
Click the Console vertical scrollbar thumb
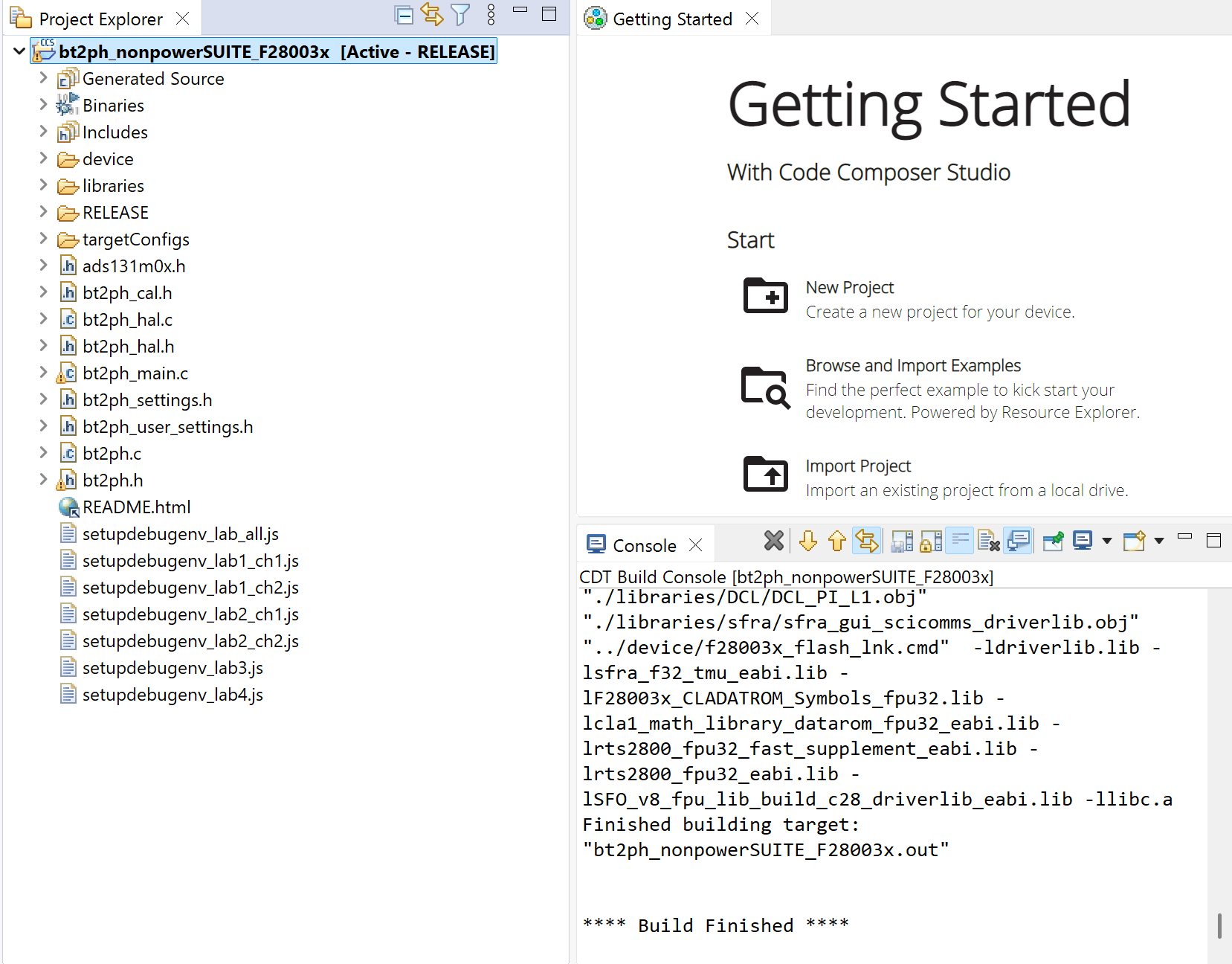point(1220,926)
